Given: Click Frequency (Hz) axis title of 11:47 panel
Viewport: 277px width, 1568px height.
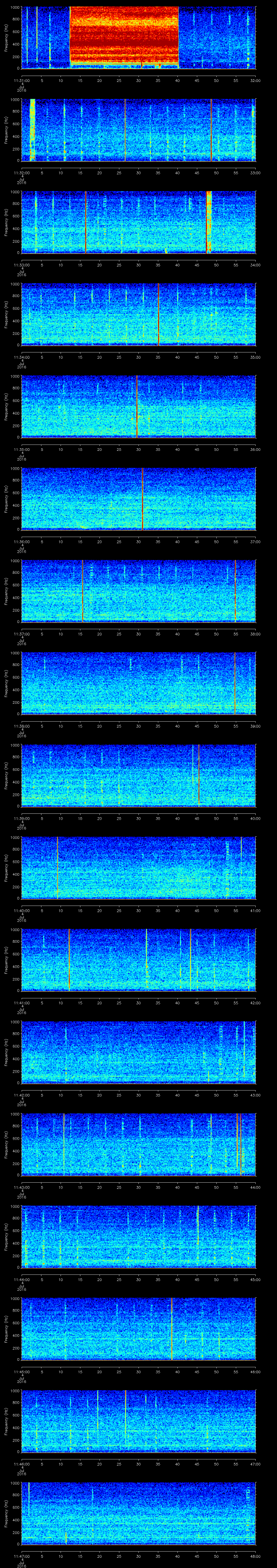Looking at the screenshot, I should coord(6,1514).
